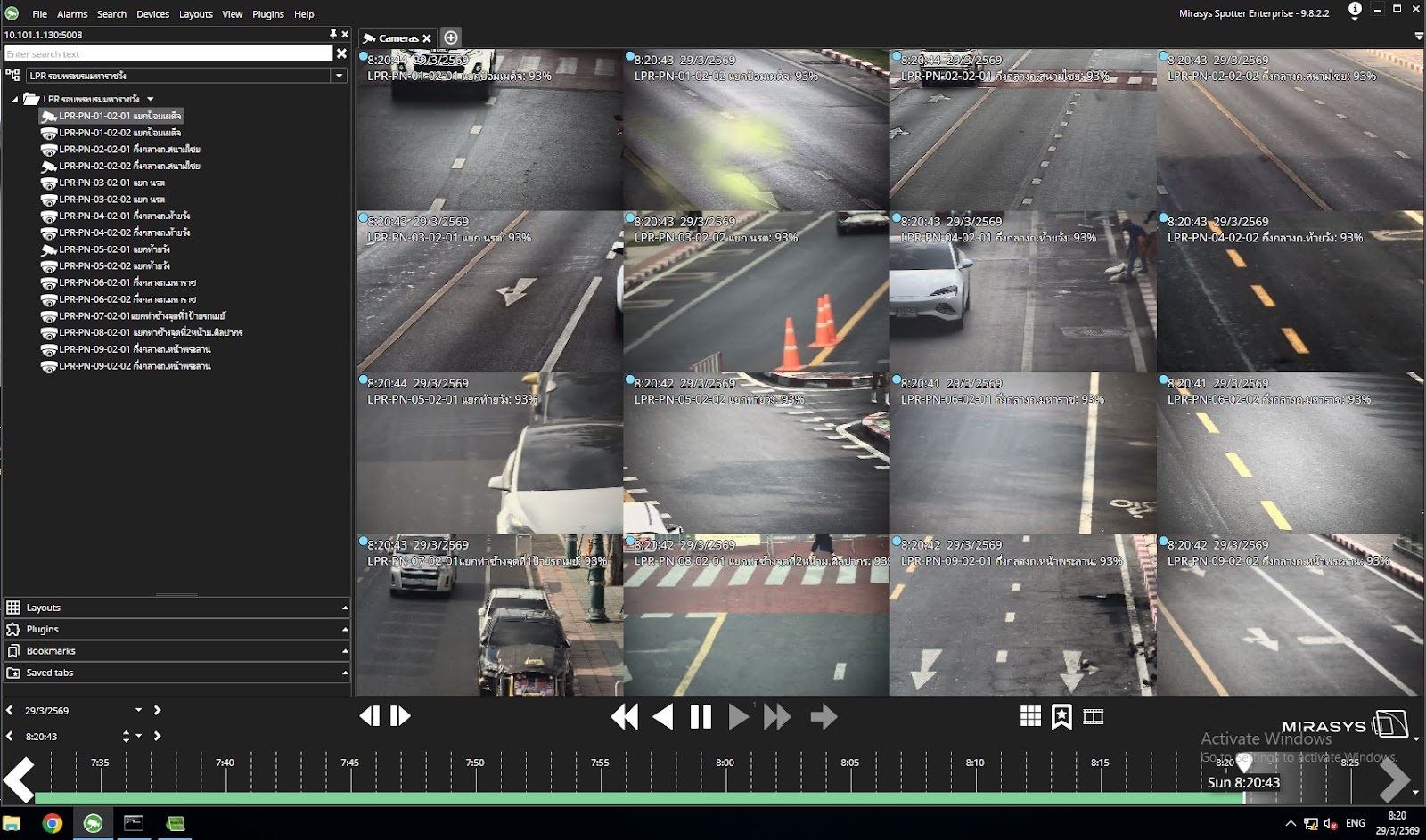Click the play backward button
Image resolution: width=1426 pixels, height=840 pixels.
point(662,717)
